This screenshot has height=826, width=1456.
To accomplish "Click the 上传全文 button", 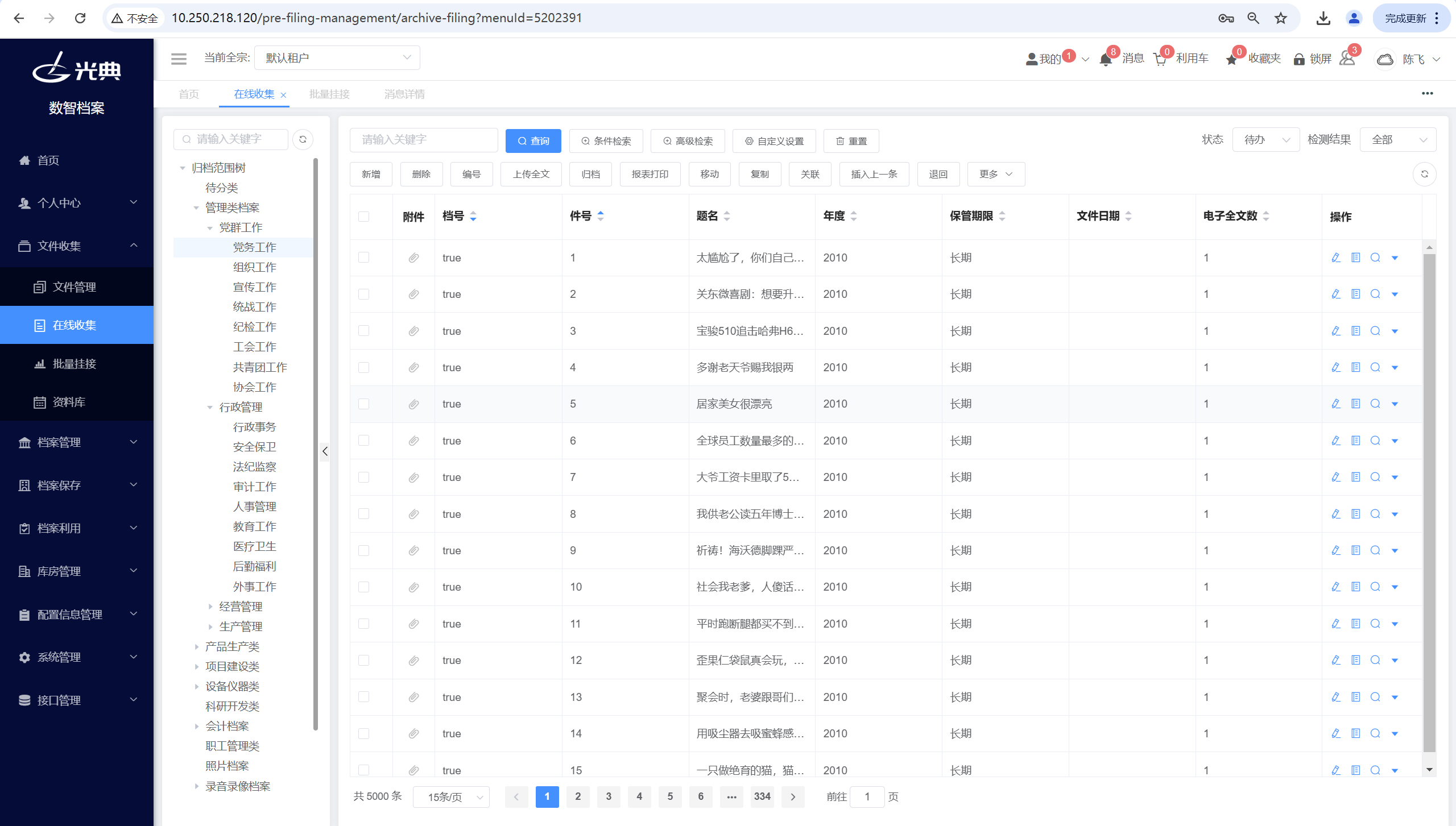I will coord(531,174).
